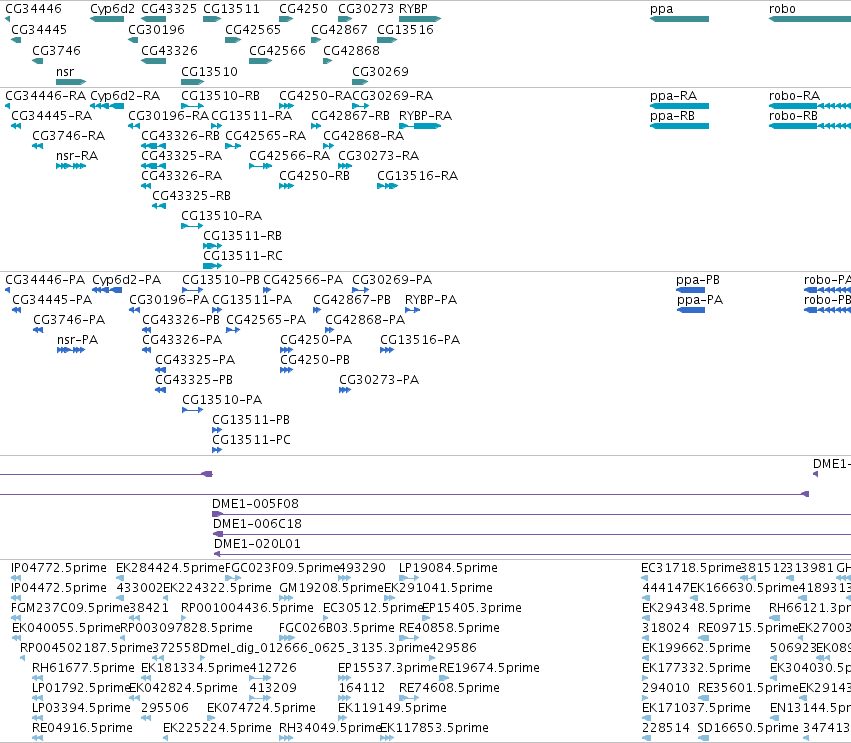Viewport: 851px width, 743px height.
Task: Select the EK074724.5prime EST label
Action: 261,708
